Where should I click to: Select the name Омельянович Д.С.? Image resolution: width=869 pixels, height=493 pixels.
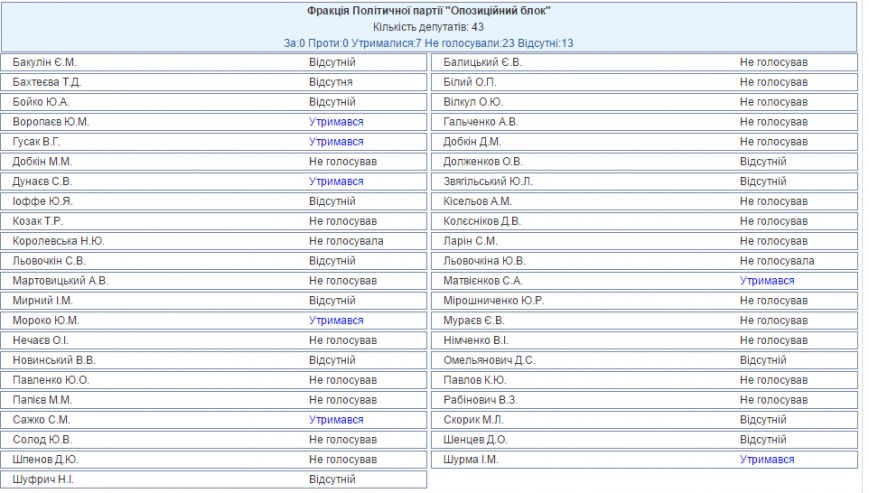(x=489, y=361)
